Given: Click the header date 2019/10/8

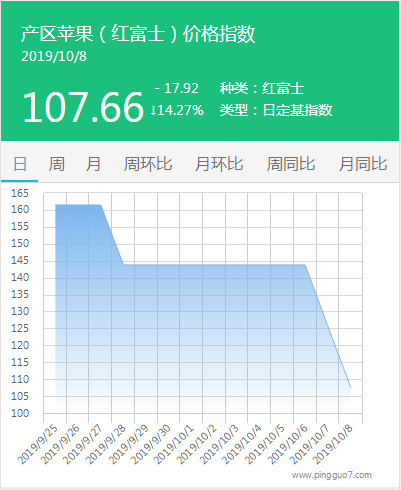Looking at the screenshot, I should click(x=54, y=56).
